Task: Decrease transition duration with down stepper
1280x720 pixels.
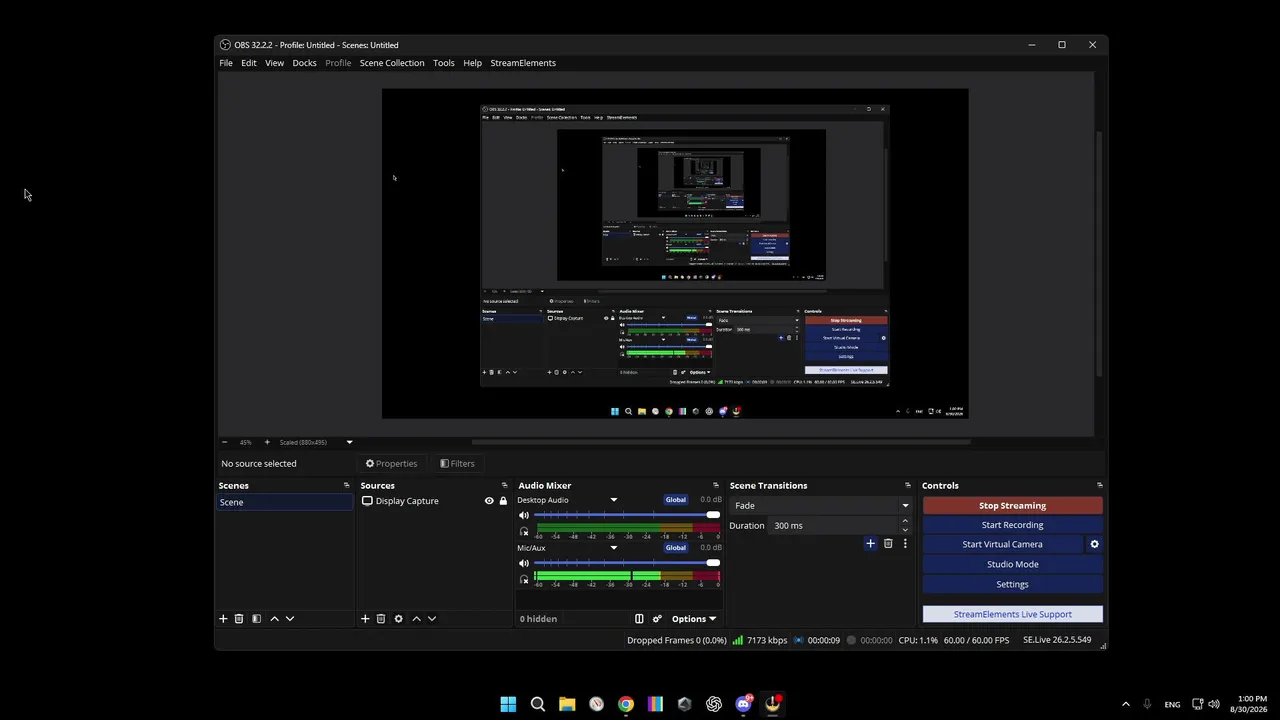Action: point(905,530)
